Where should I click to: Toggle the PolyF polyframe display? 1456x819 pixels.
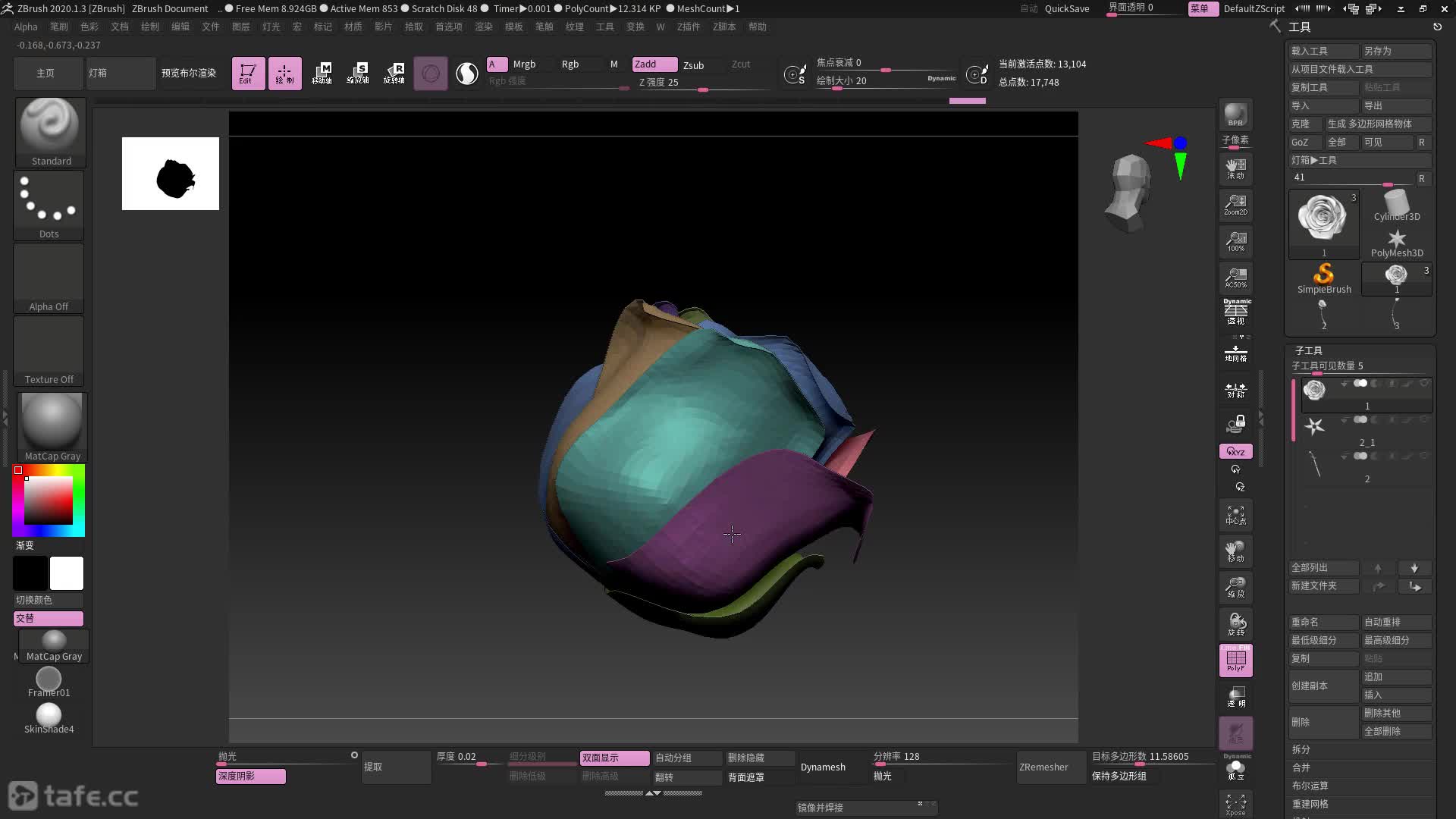click(x=1235, y=660)
